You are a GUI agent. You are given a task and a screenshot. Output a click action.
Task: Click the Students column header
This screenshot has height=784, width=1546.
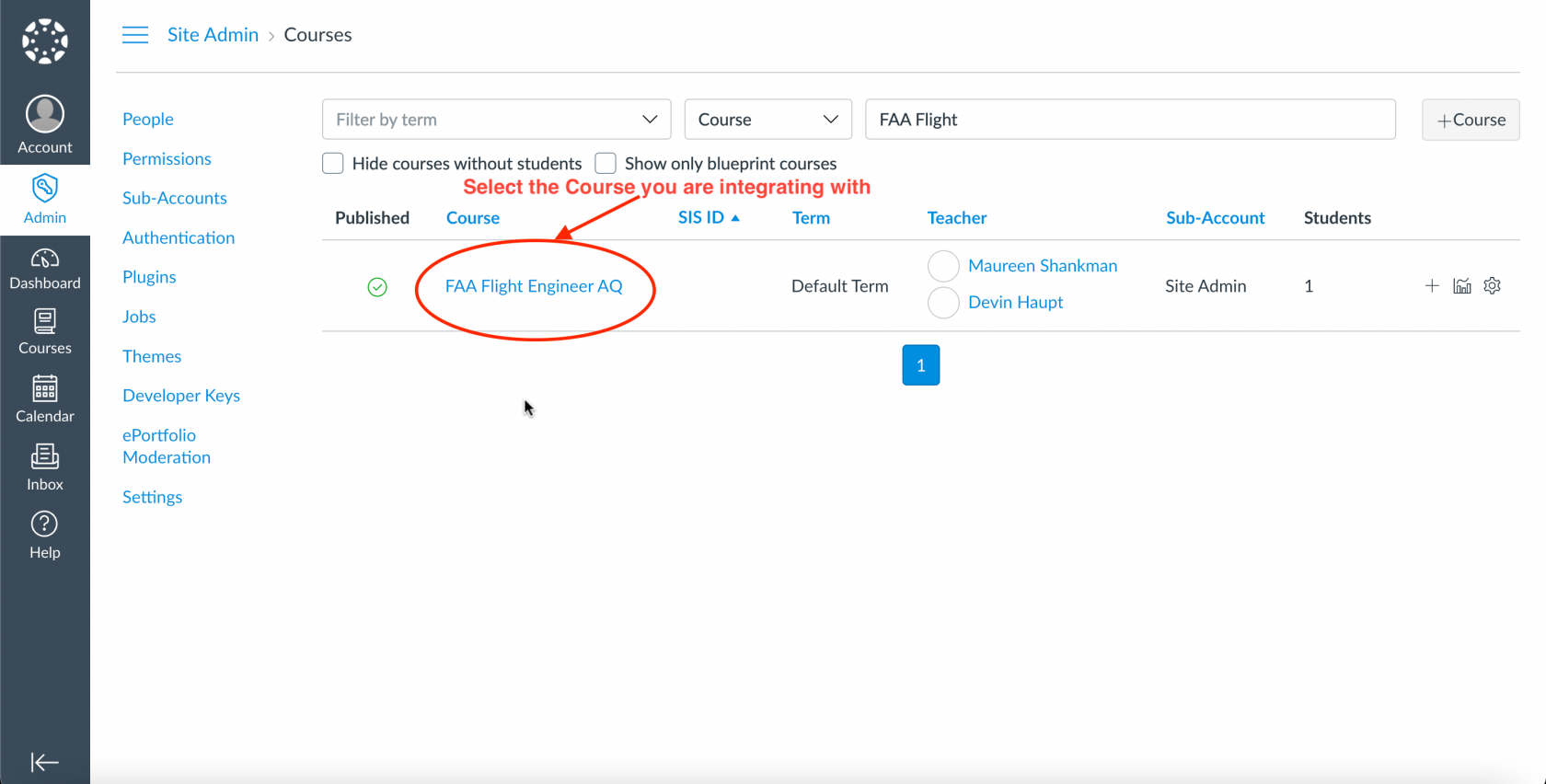coord(1337,218)
